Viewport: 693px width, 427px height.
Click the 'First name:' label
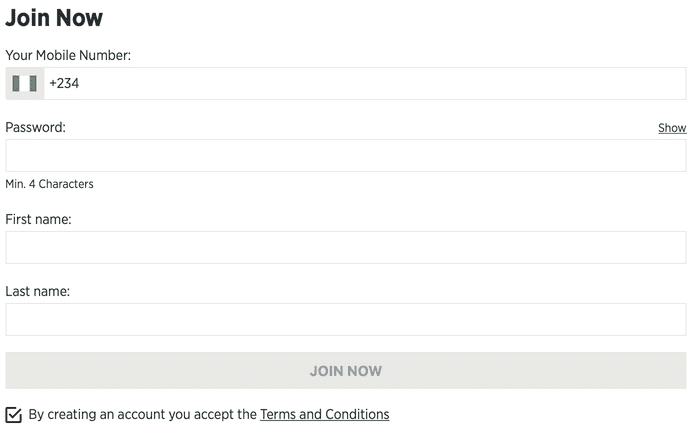tap(38, 219)
